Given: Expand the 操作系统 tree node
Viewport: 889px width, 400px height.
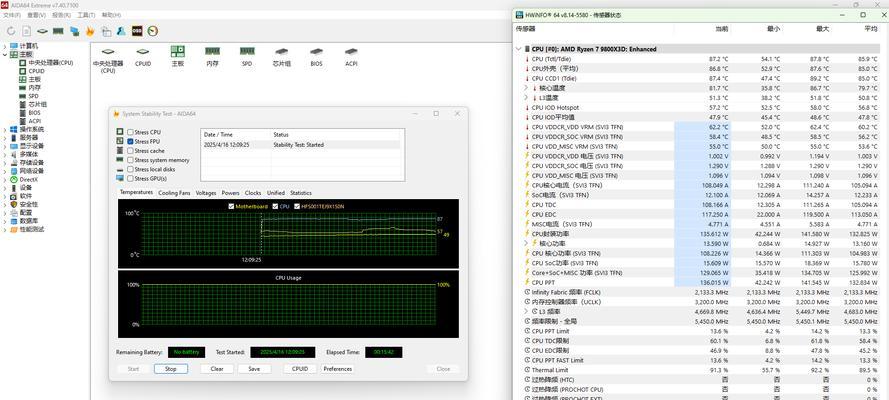Looking at the screenshot, I should click(x=5, y=129).
